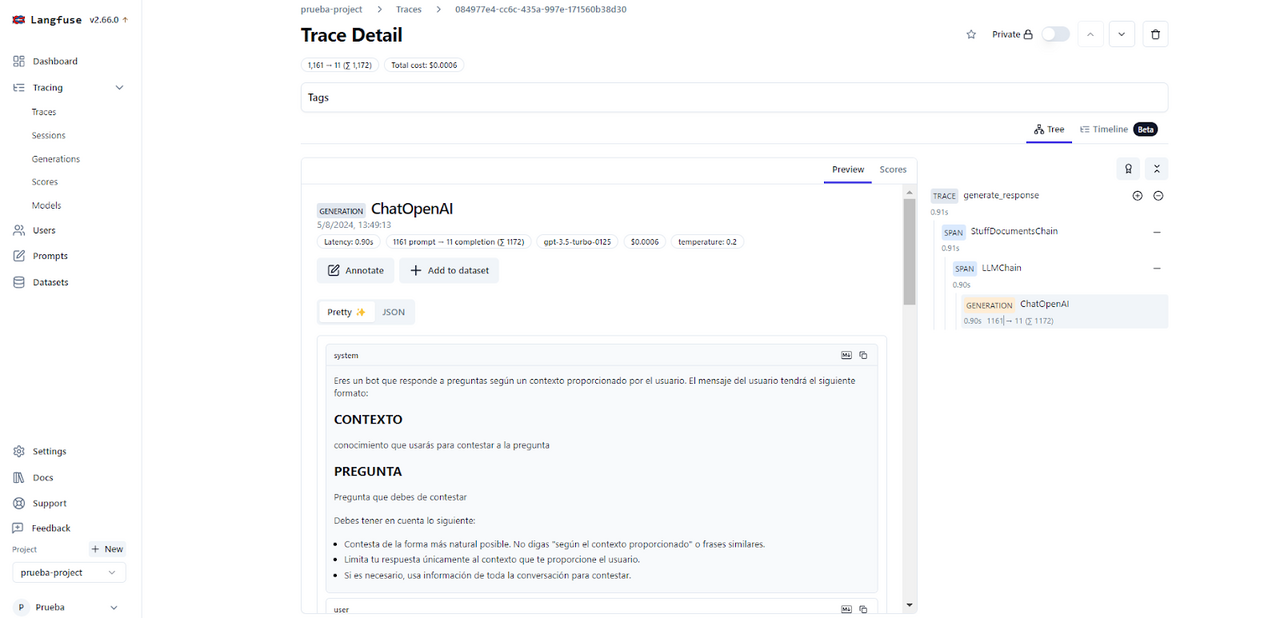
Task: Delete the trace via the trash icon
Action: [1155, 34]
